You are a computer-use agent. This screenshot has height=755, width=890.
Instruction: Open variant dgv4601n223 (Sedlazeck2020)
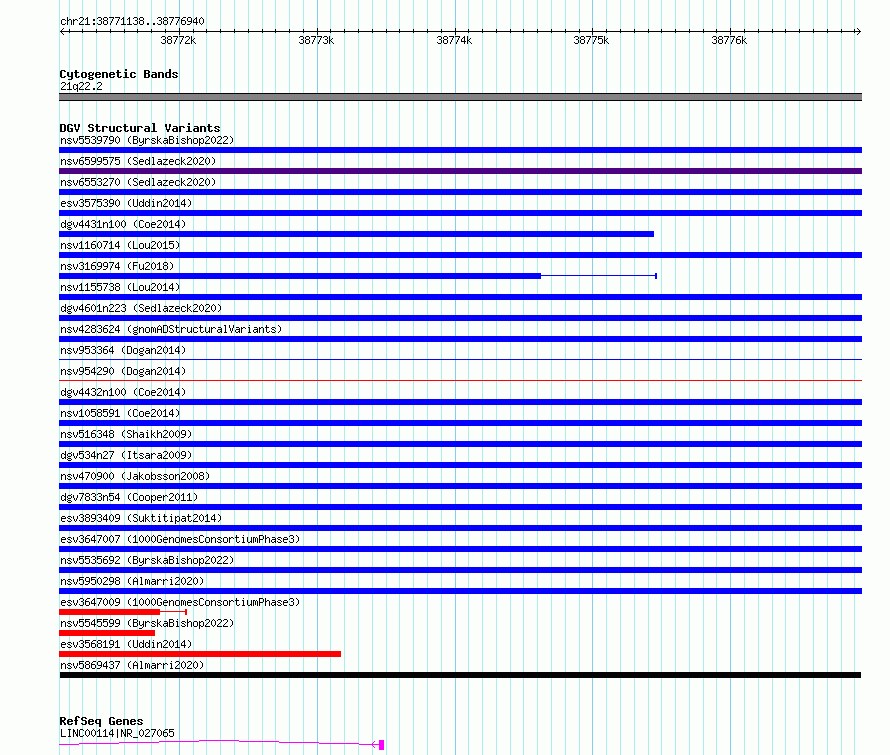pos(141,308)
